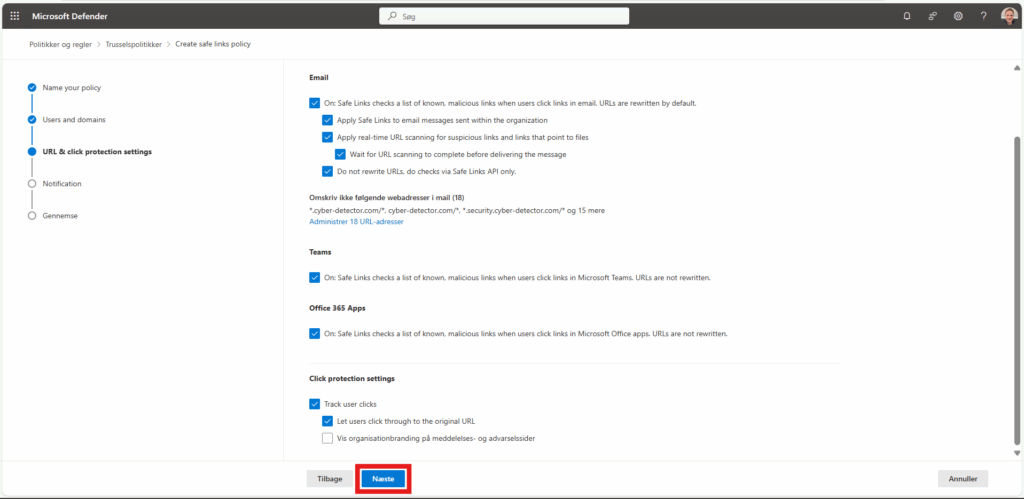
Task: Click the search magnifier icon
Action: click(392, 16)
